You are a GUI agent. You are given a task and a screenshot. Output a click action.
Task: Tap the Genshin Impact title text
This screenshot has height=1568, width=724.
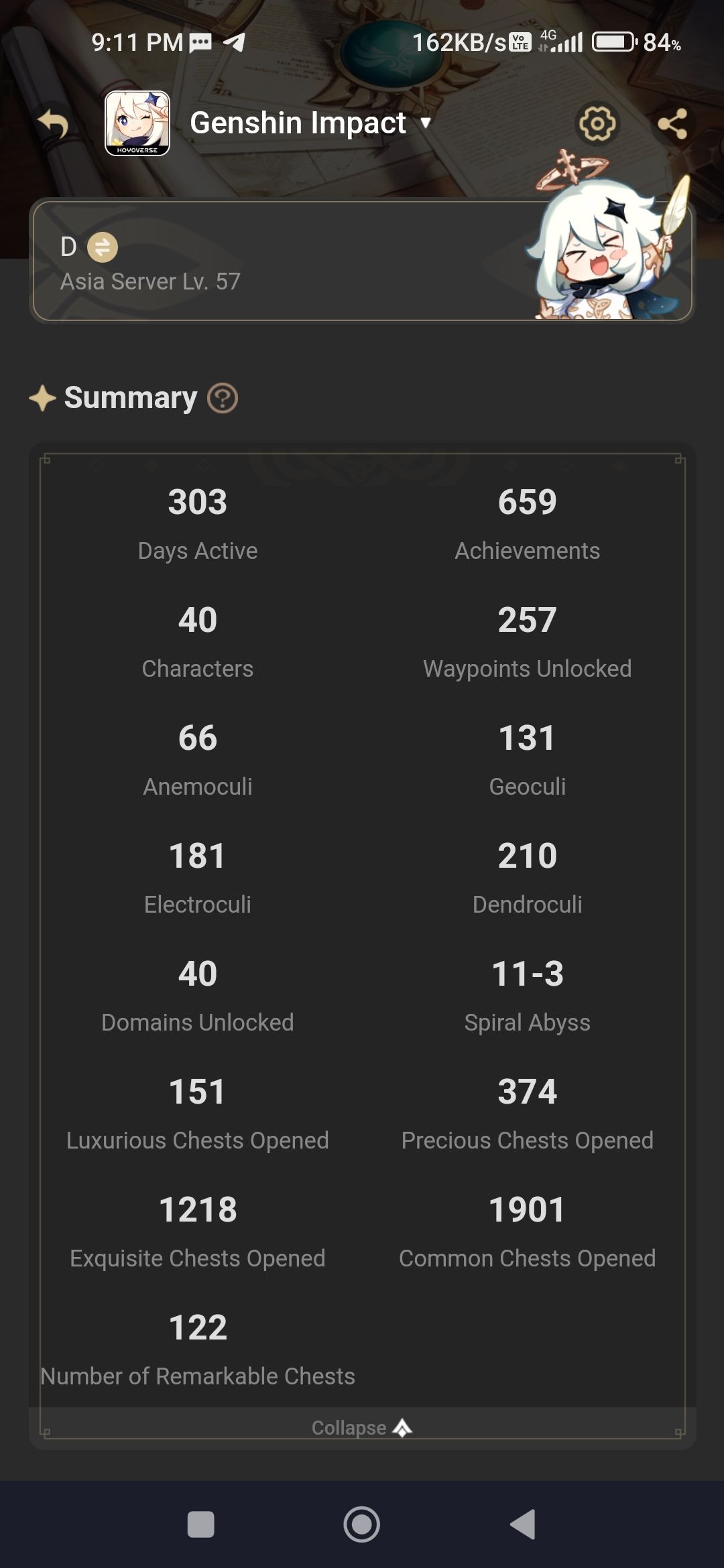(x=297, y=123)
